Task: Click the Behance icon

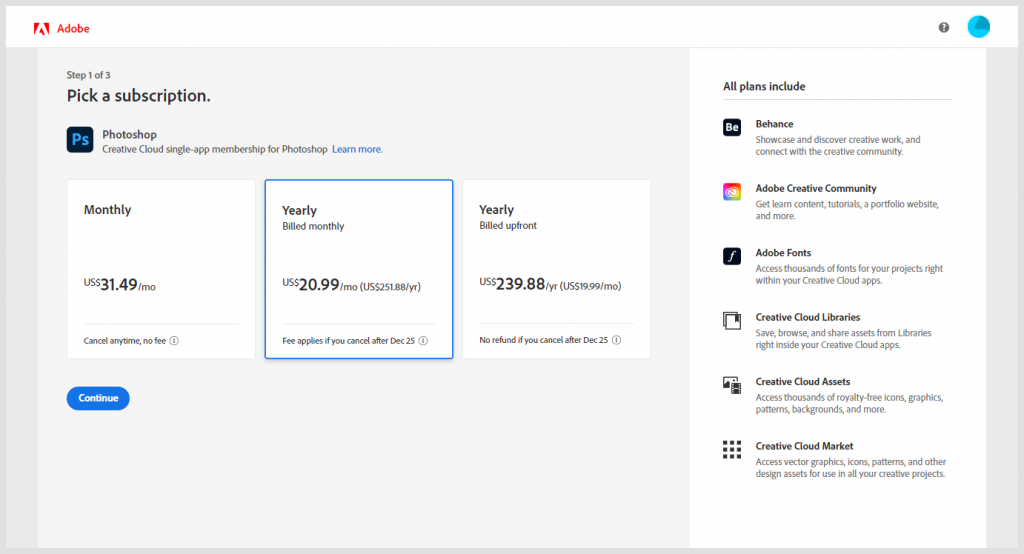Action: 732,127
